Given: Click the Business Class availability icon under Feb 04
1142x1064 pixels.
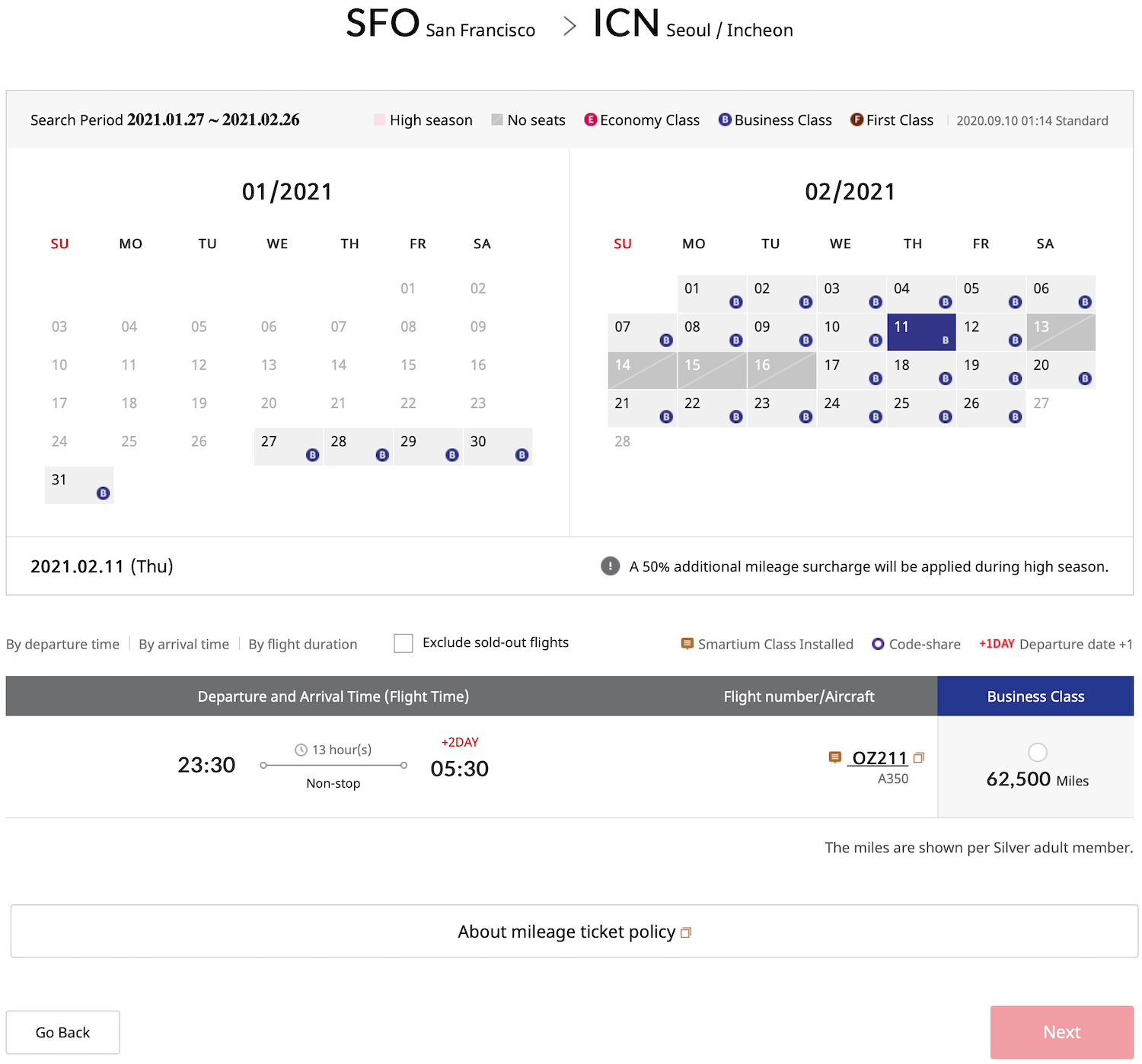Looking at the screenshot, I should pos(945,301).
